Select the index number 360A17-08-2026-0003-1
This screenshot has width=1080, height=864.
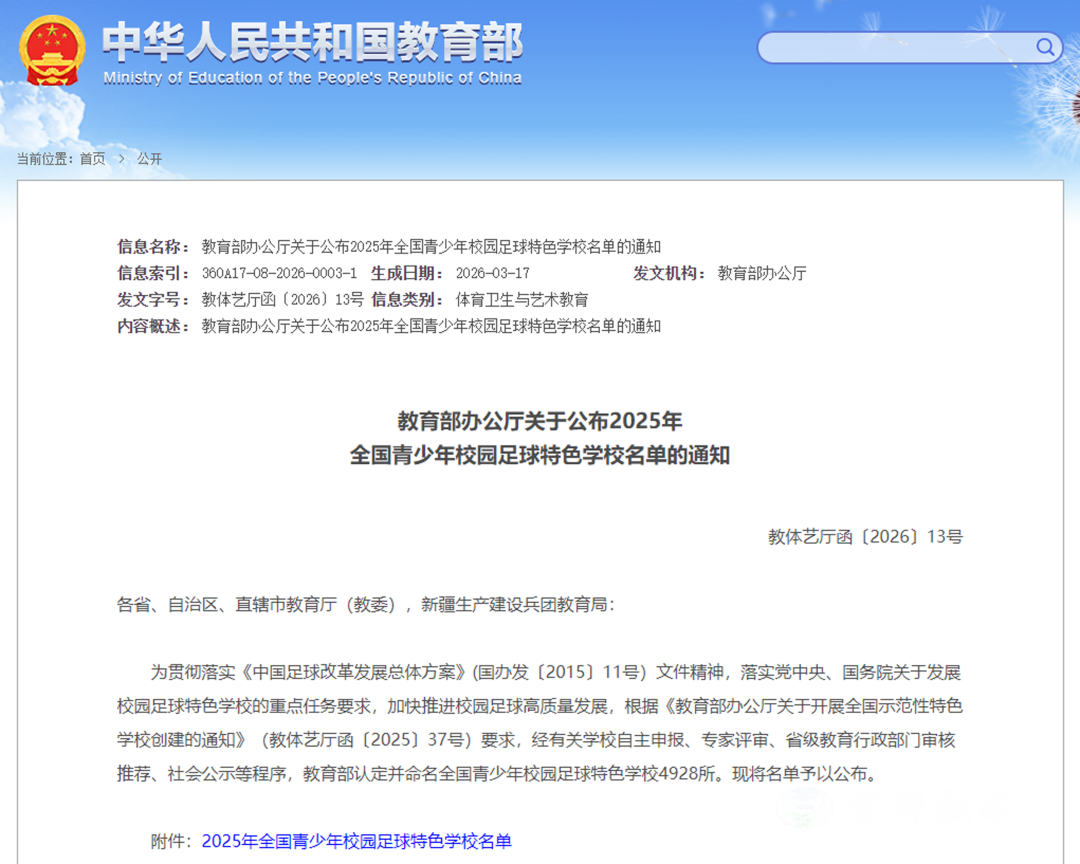tap(279, 273)
